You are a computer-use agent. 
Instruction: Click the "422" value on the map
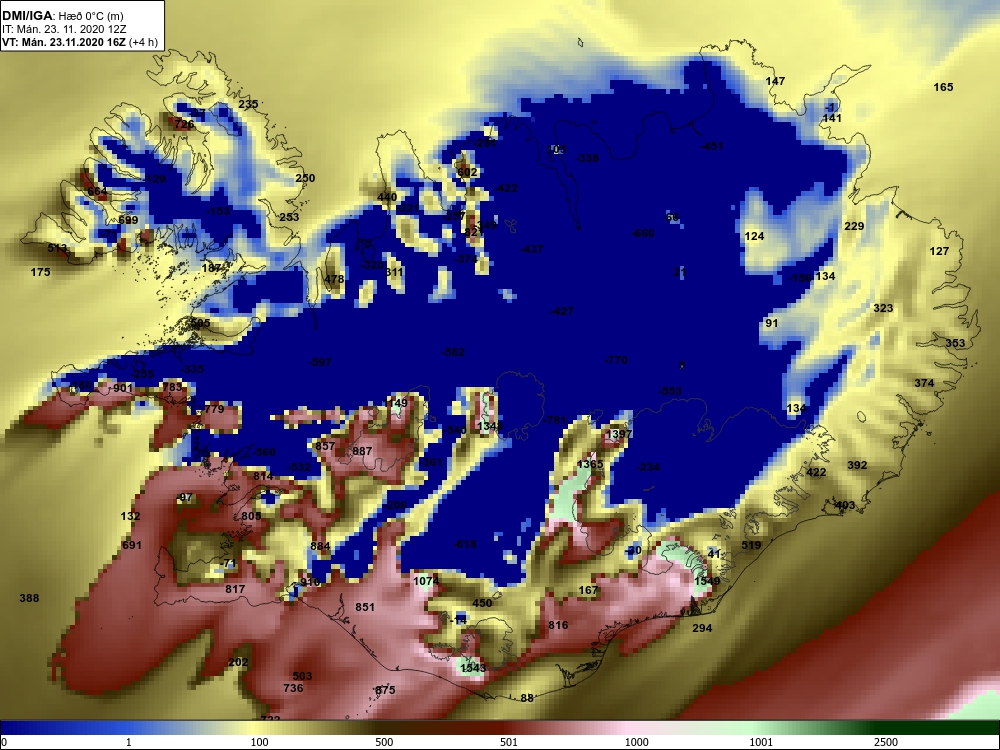816,473
